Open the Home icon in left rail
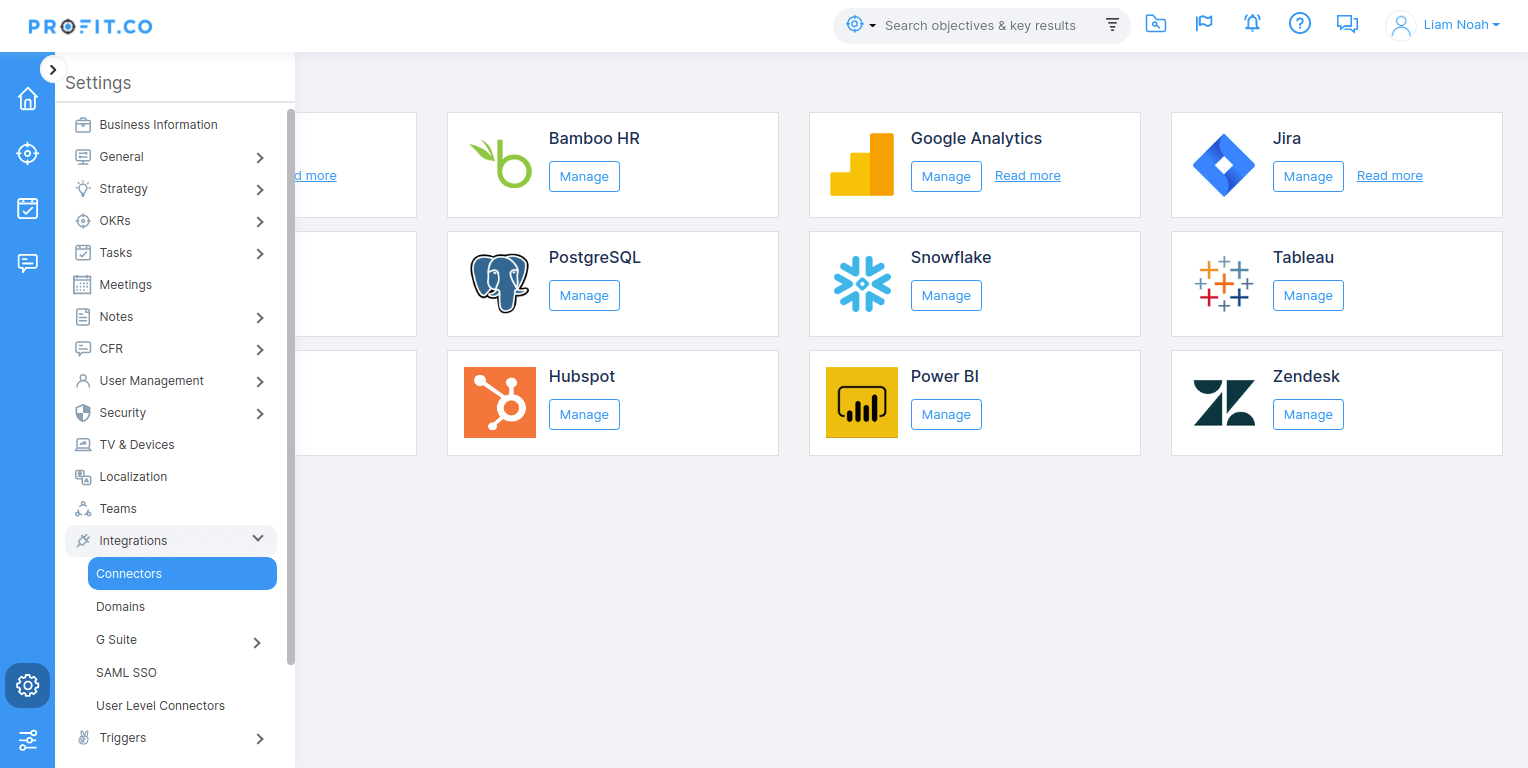The image size is (1528, 768). 28,99
